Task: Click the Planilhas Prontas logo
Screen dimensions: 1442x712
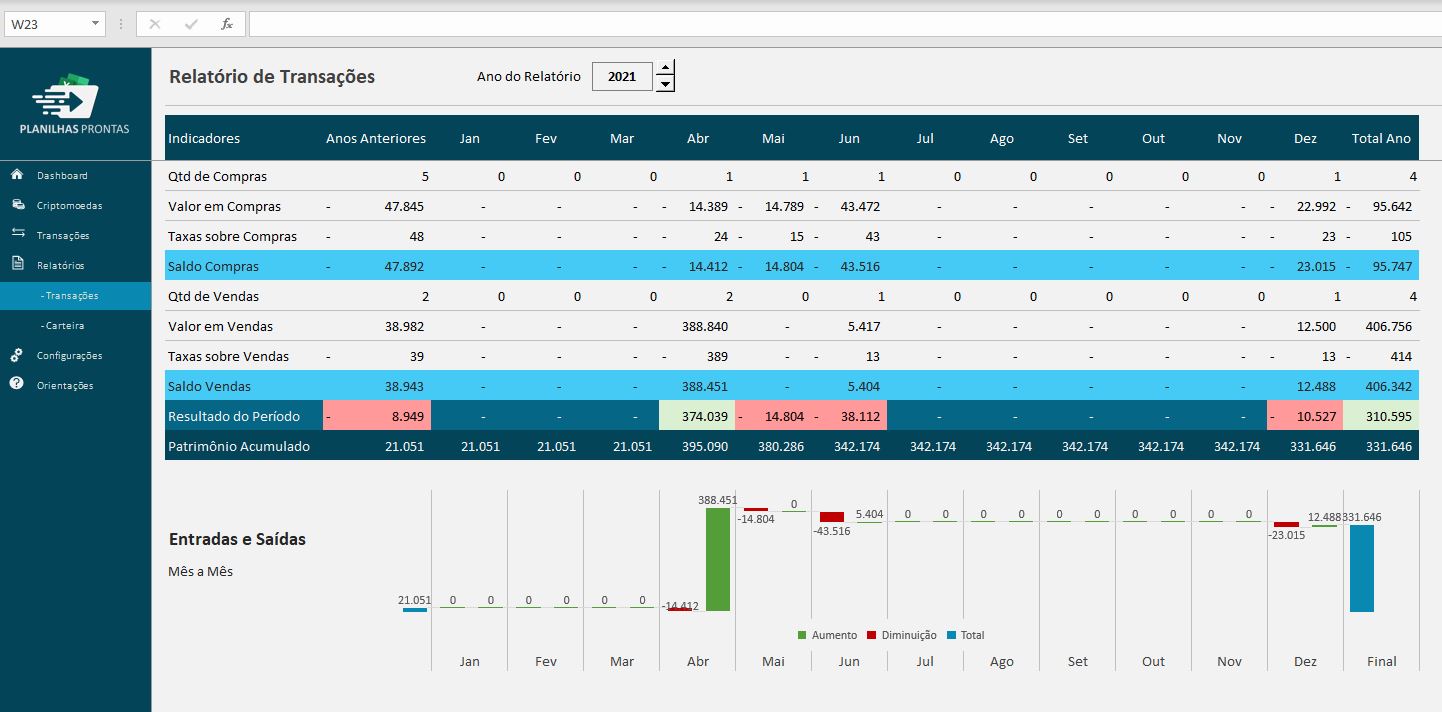Action: point(75,100)
